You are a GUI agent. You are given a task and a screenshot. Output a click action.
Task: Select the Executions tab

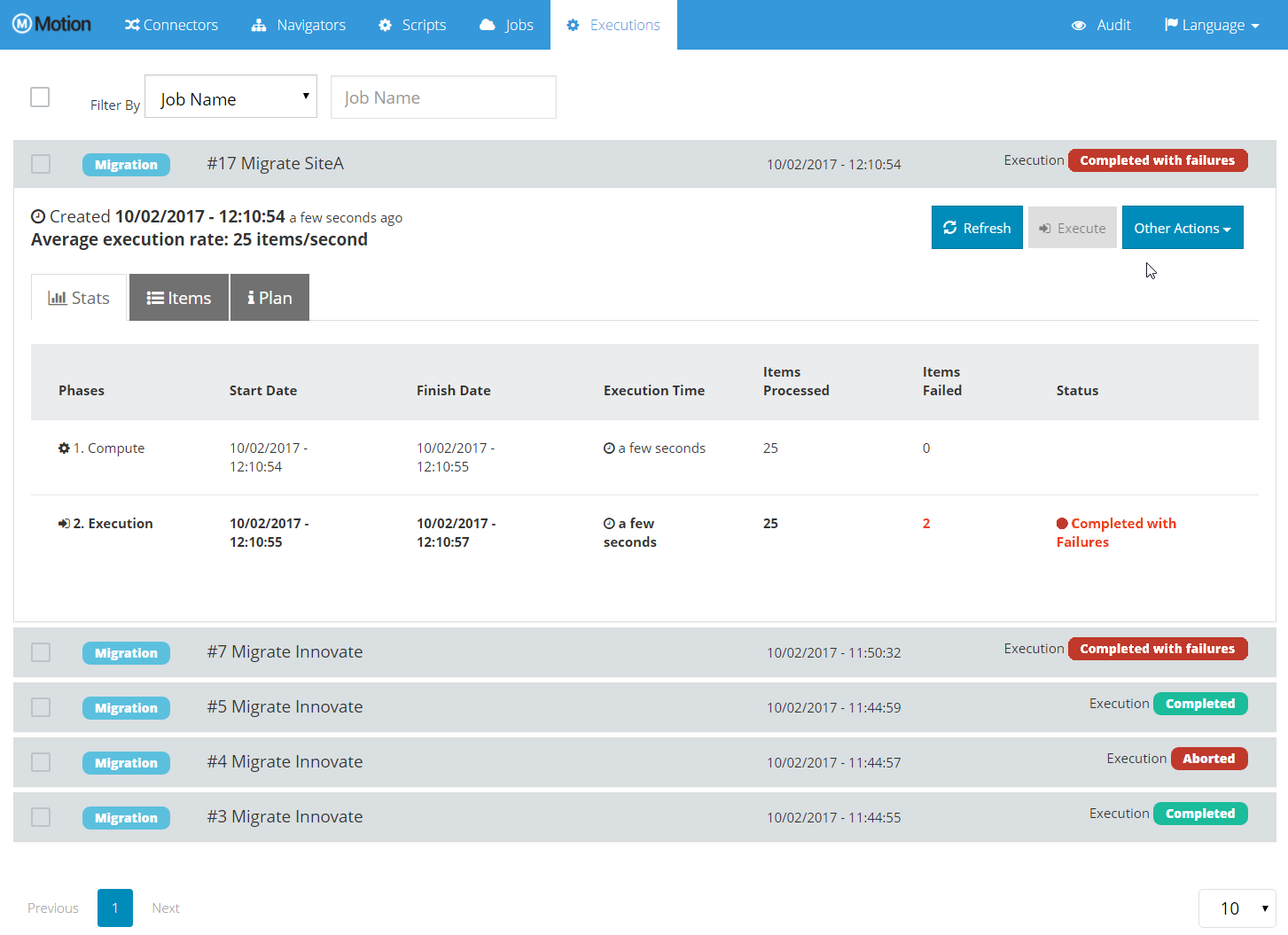[x=613, y=25]
